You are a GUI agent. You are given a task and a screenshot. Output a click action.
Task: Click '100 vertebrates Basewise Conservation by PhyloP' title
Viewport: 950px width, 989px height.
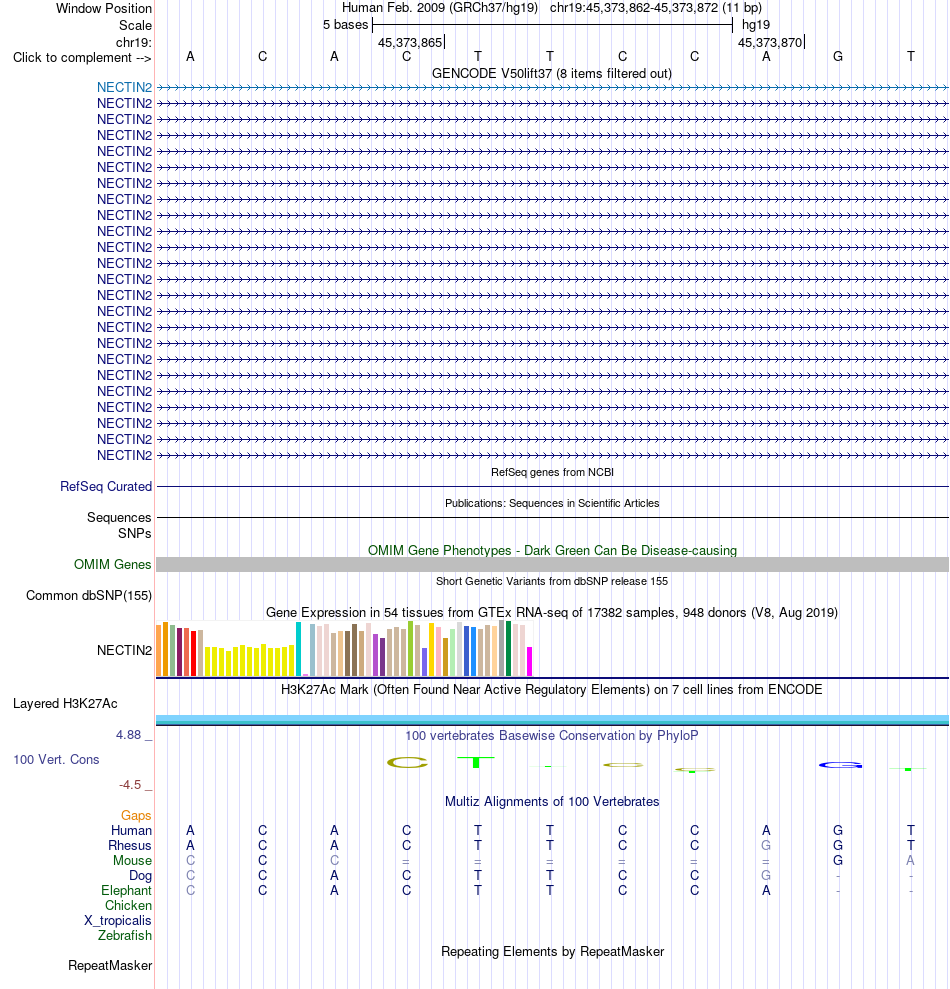(552, 735)
